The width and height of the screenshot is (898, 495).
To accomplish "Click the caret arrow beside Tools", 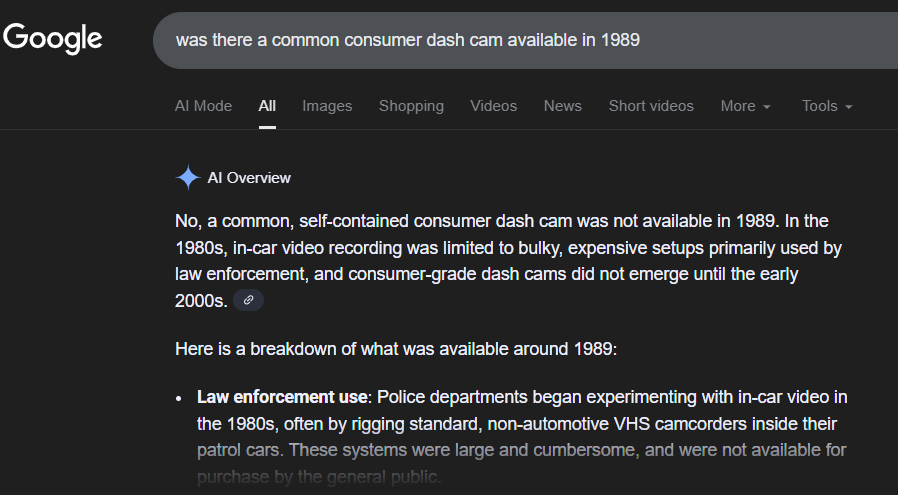I will click(x=848, y=107).
